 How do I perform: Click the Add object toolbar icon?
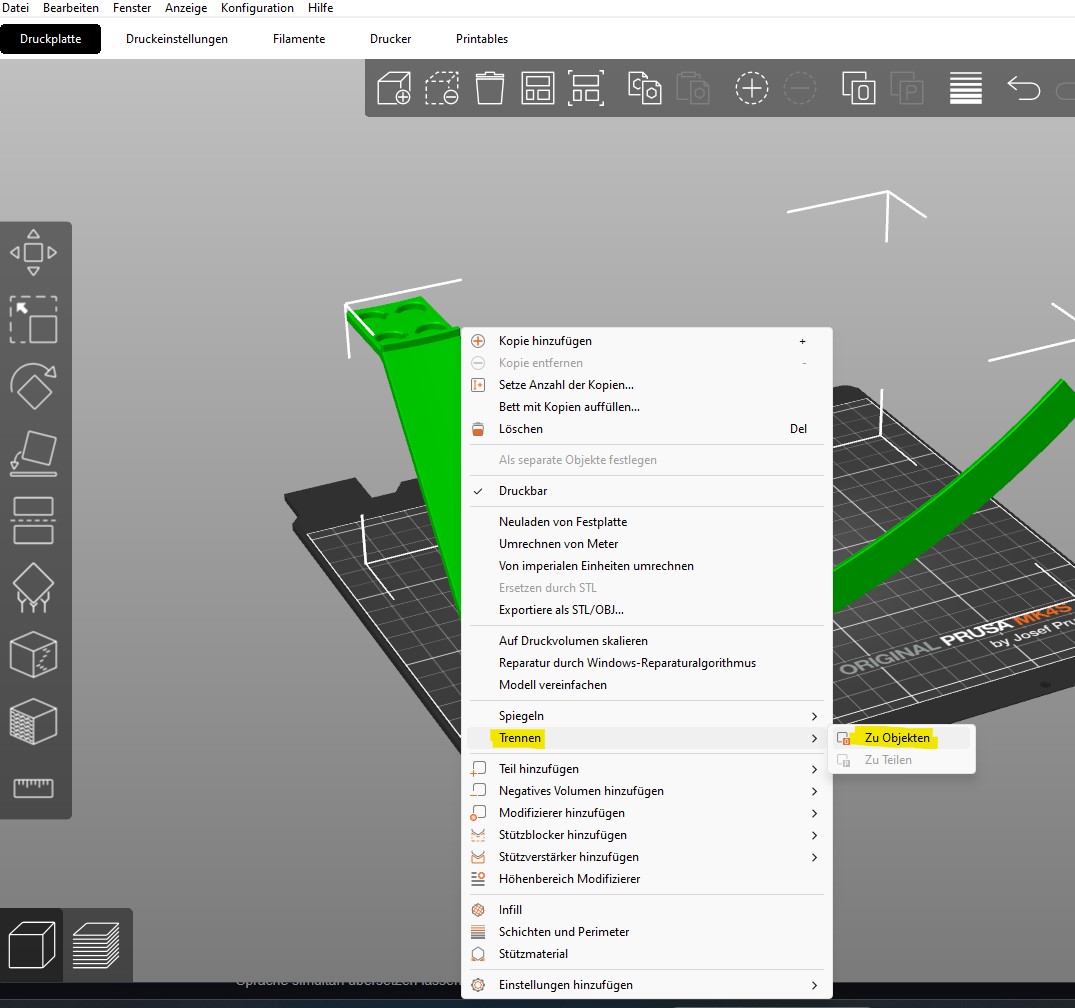pyautogui.click(x=393, y=88)
